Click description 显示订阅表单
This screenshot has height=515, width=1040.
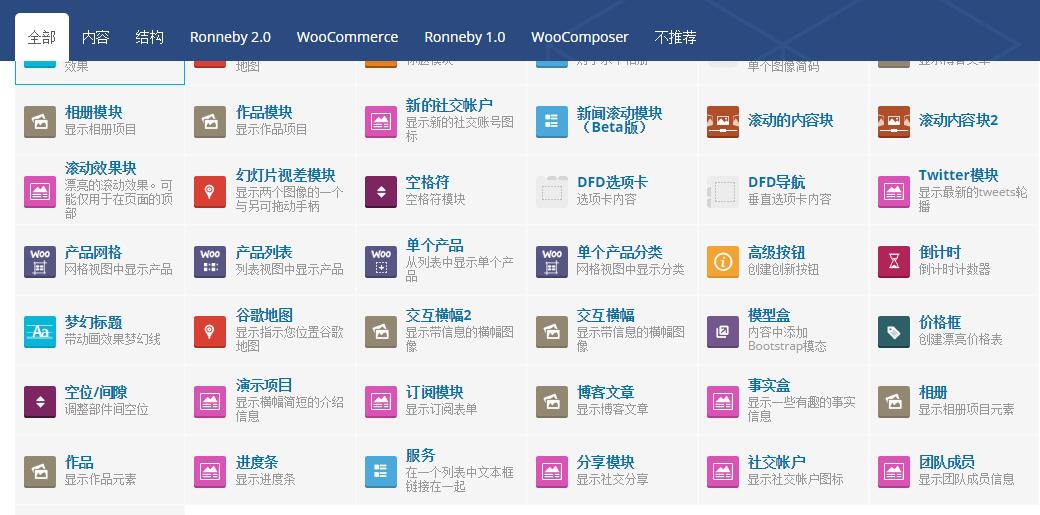(x=441, y=409)
